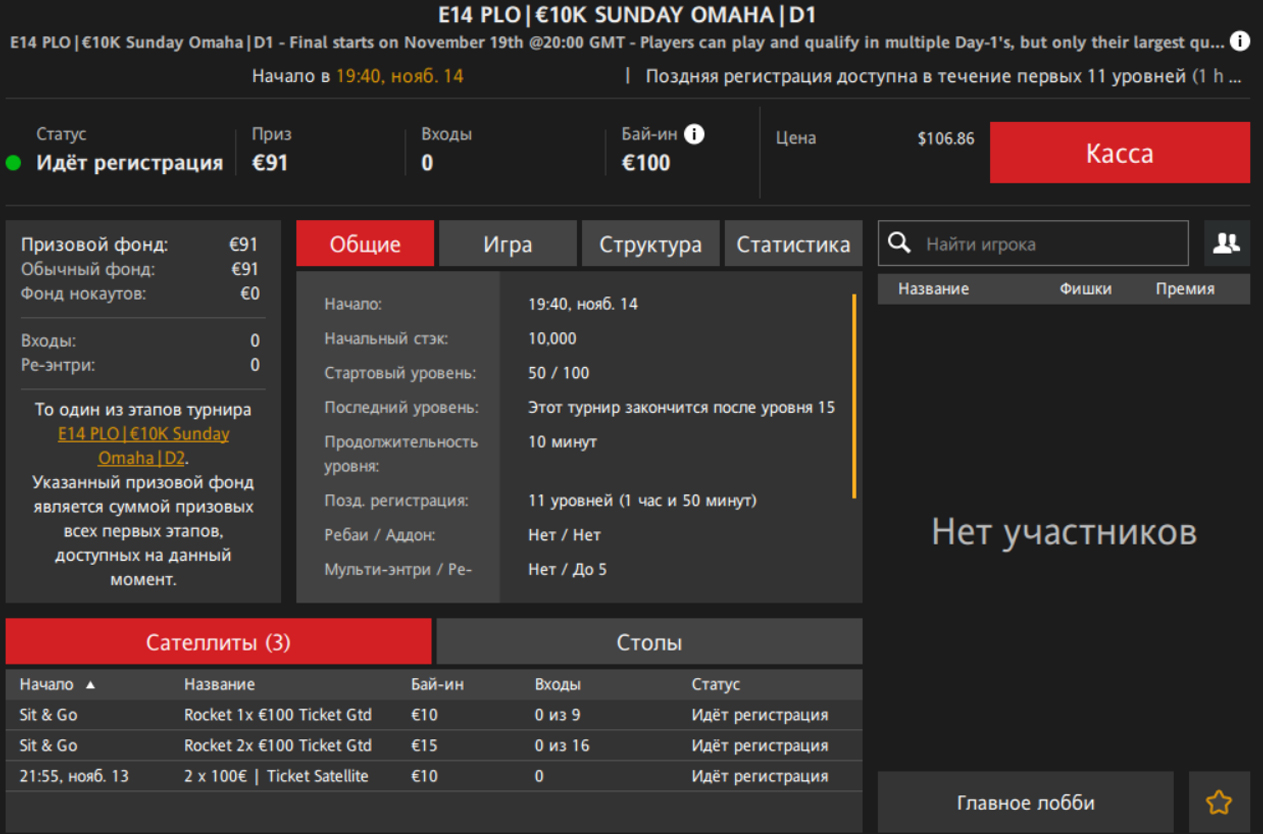Select Rocket 2x €100 Ticket Gtd satellite
The height and width of the screenshot is (834, 1263).
coord(278,745)
